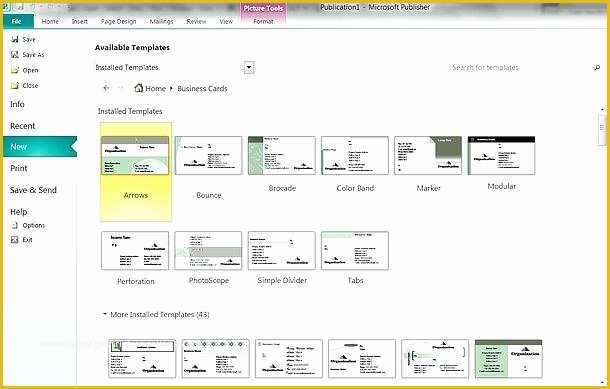The width and height of the screenshot is (610, 389).
Task: Click the Exit icon
Action: [x=15, y=240]
